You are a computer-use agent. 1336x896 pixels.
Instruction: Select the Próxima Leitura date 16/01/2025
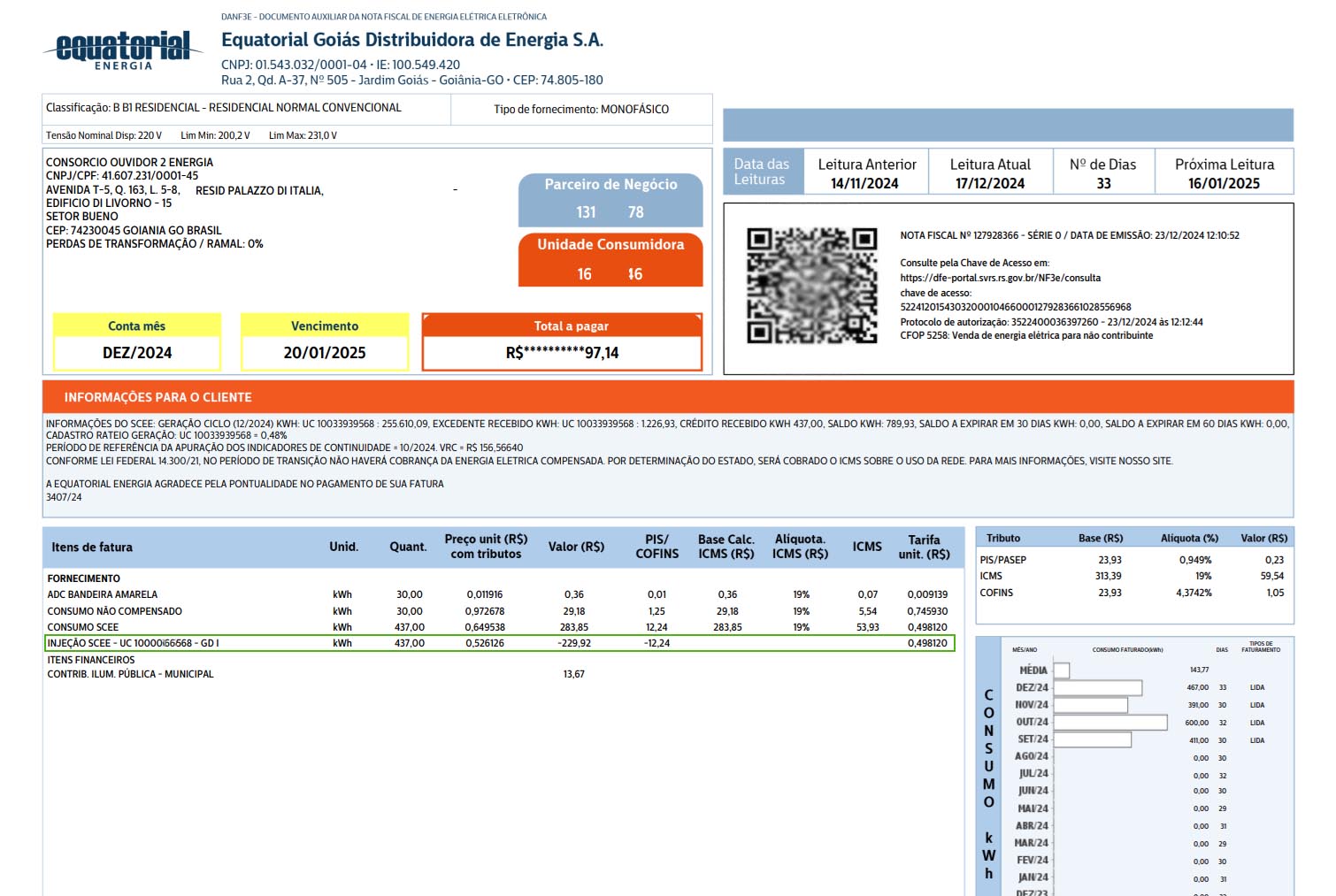click(1224, 183)
